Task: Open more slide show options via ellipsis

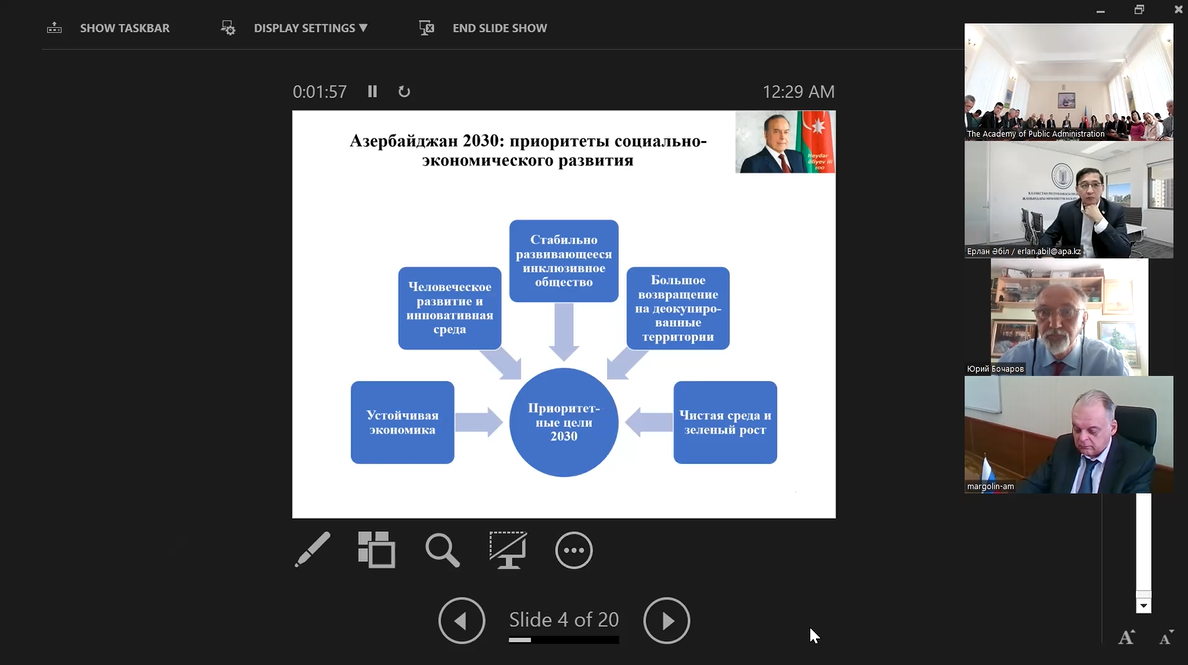Action: 574,549
